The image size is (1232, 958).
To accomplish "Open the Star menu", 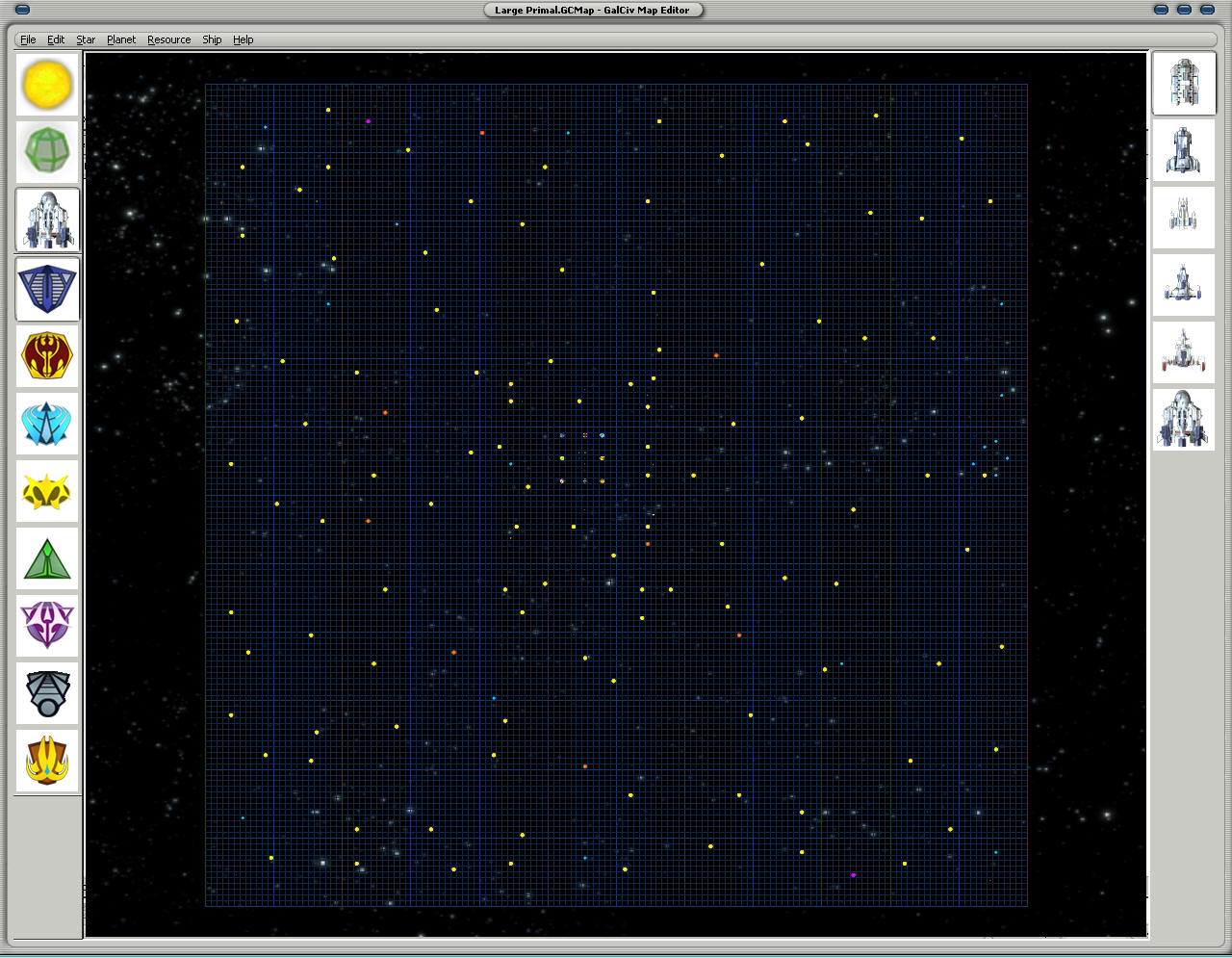I will click(86, 39).
